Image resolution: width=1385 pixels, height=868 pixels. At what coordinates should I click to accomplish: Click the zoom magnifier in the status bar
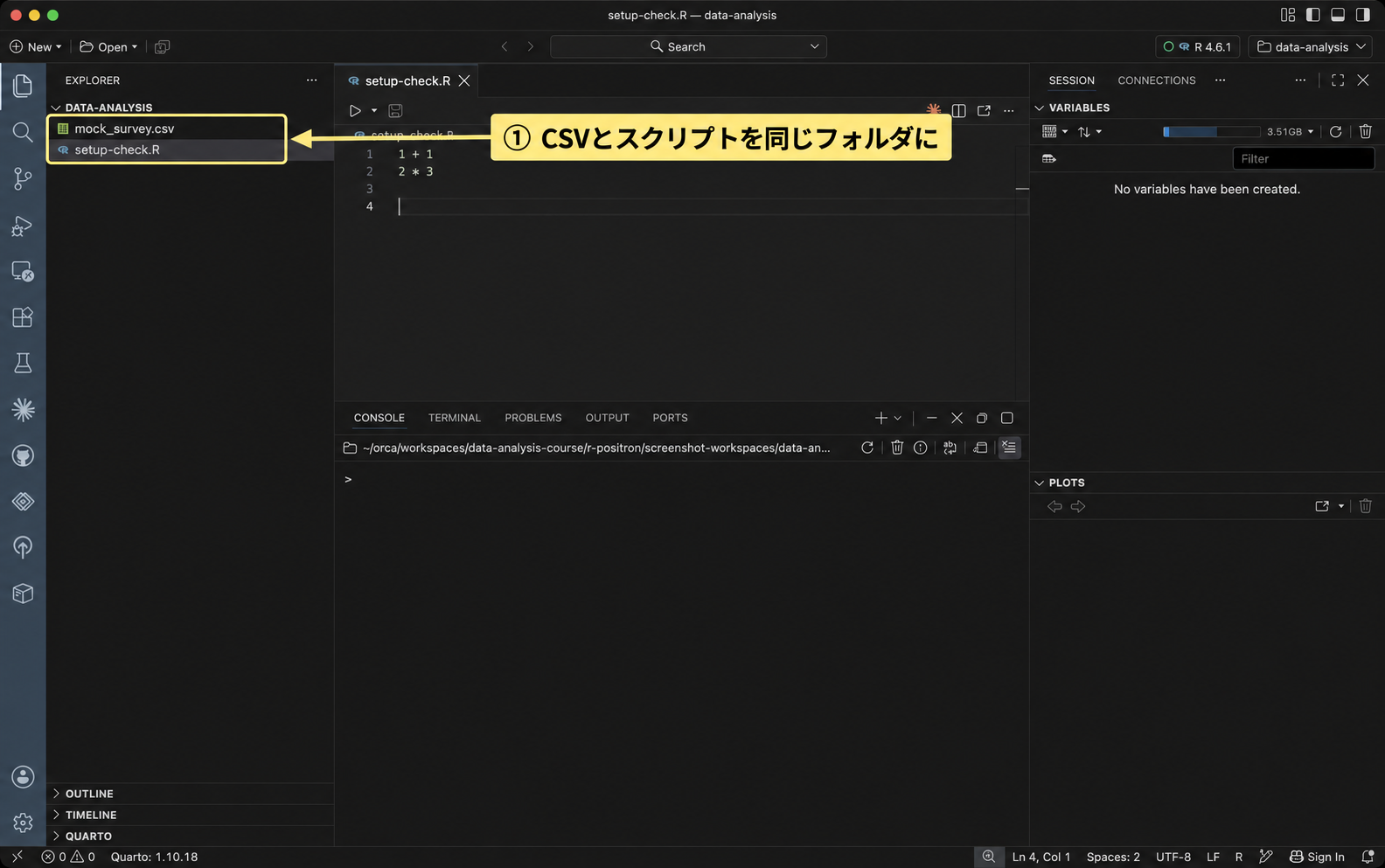click(988, 857)
